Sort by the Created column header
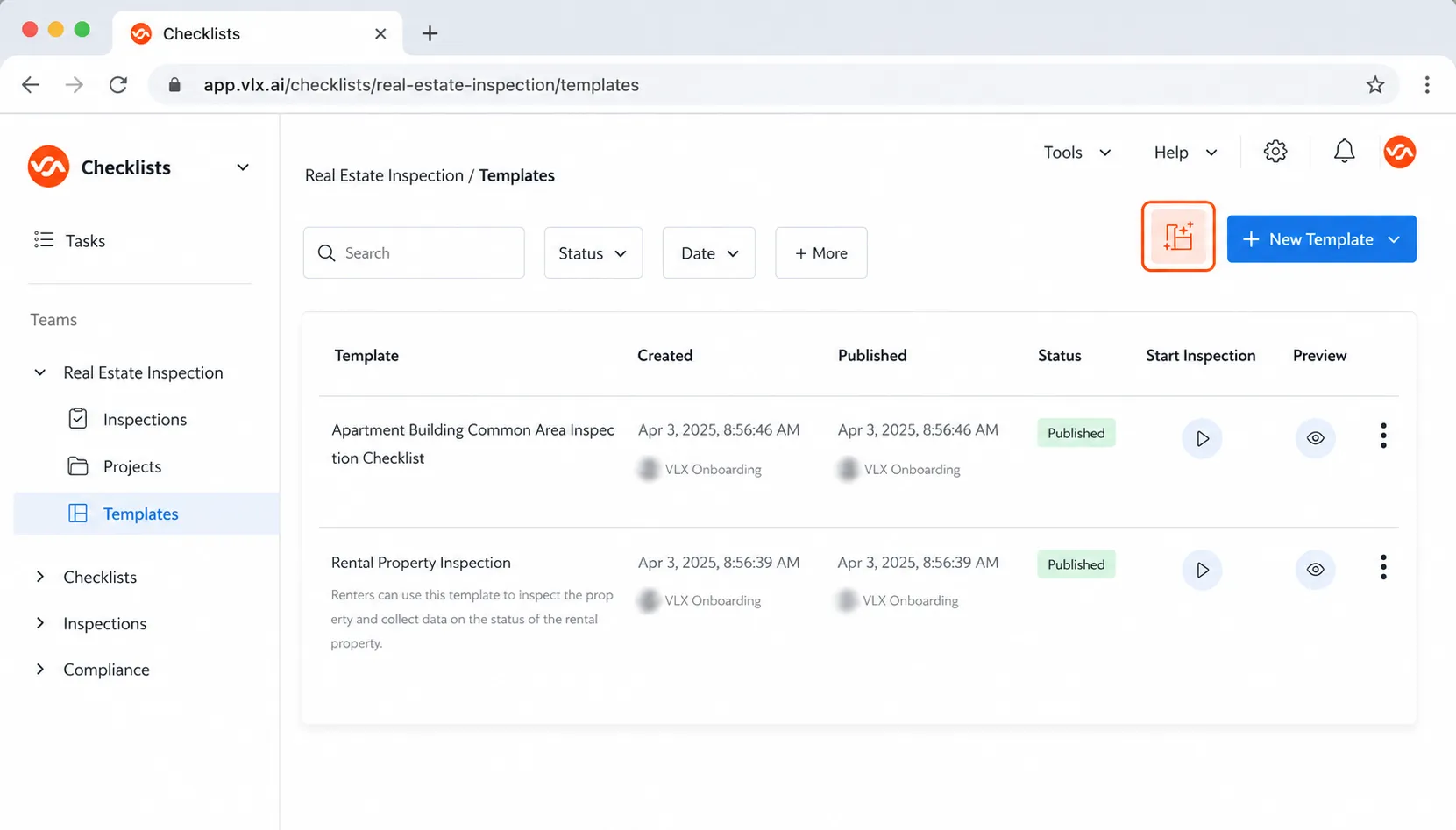Screen dimensions: 1456x830 664,356
